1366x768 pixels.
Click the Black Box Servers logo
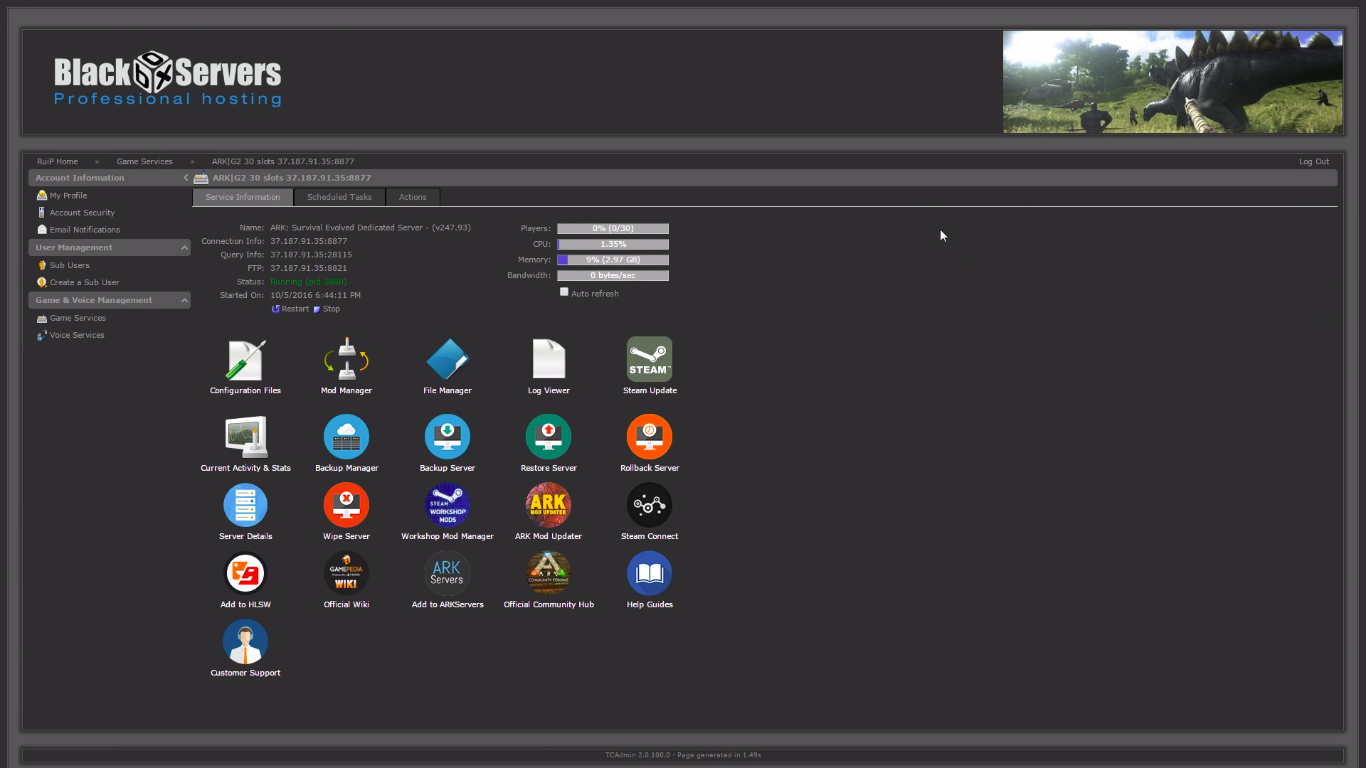click(168, 79)
